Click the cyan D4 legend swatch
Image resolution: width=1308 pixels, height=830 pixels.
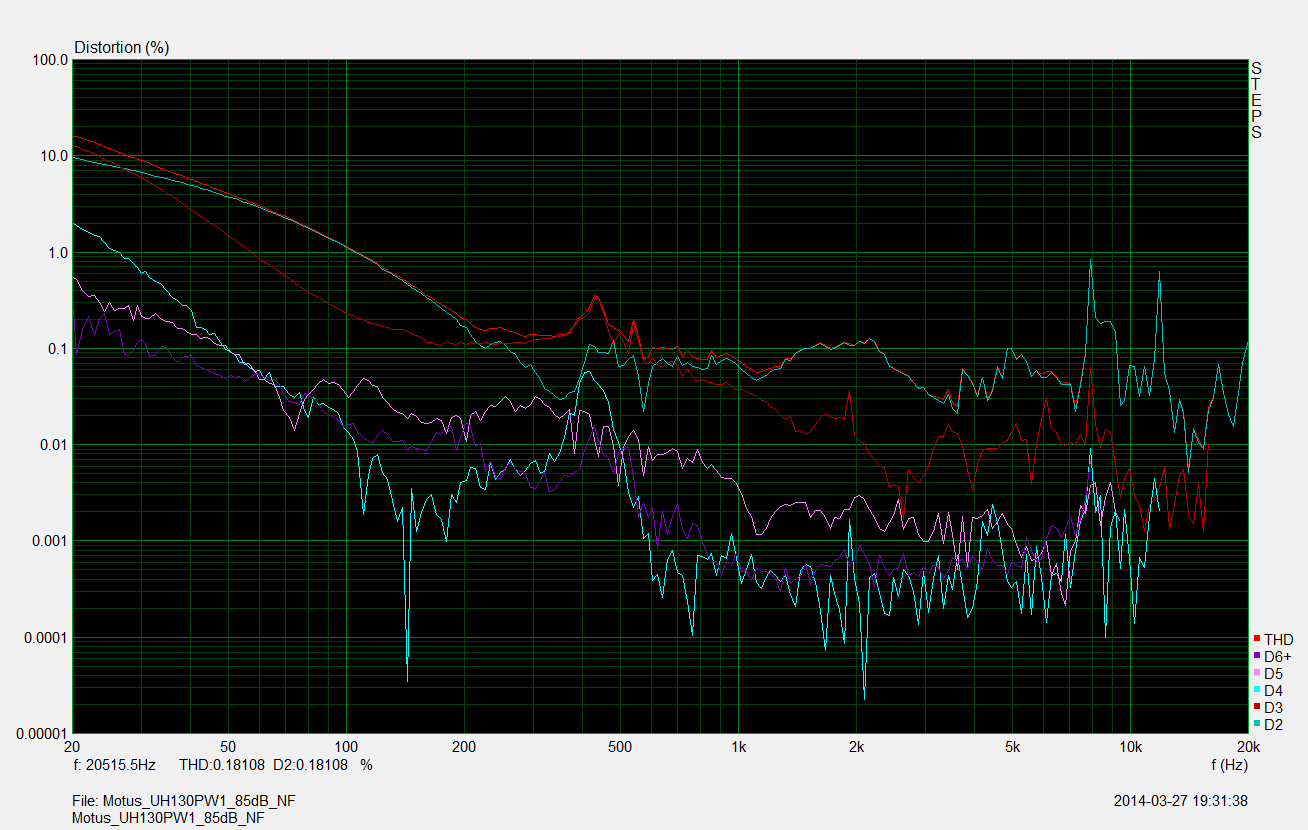coord(1256,690)
